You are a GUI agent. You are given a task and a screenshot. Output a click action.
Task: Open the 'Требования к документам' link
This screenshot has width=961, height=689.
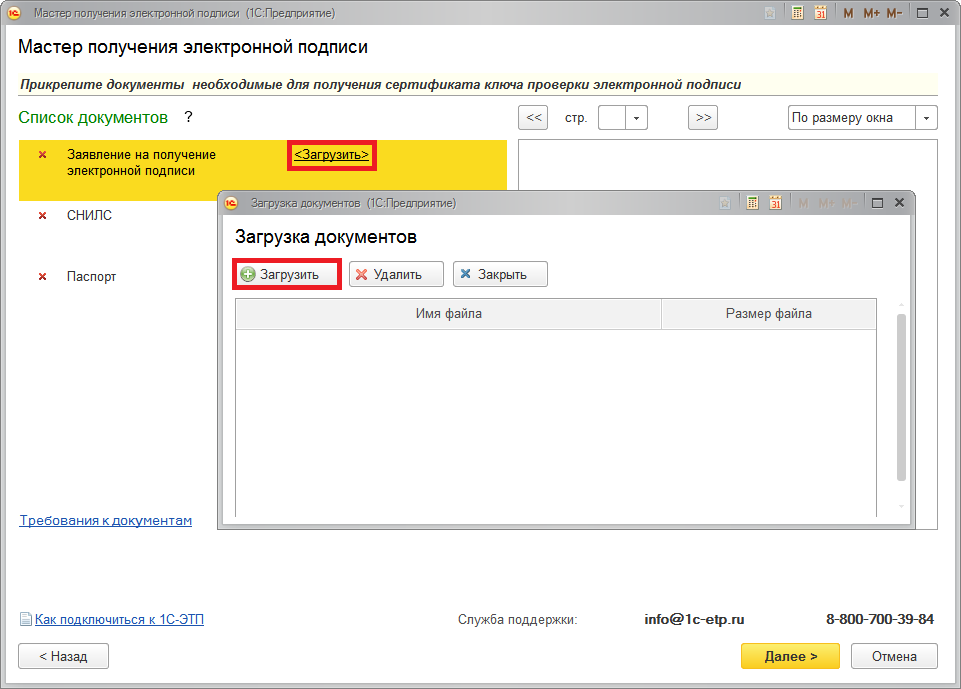click(x=106, y=521)
